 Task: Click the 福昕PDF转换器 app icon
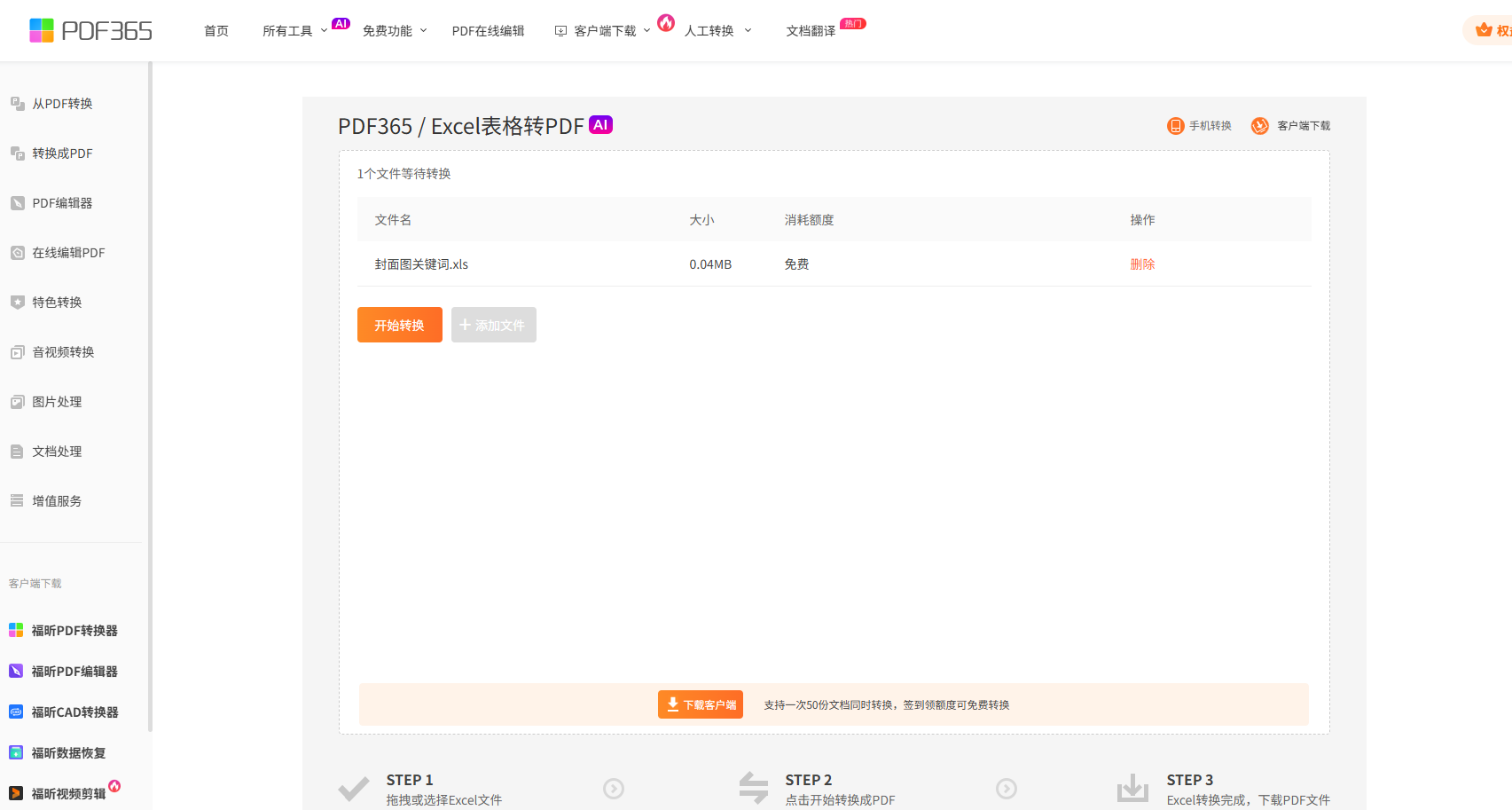[16, 631]
